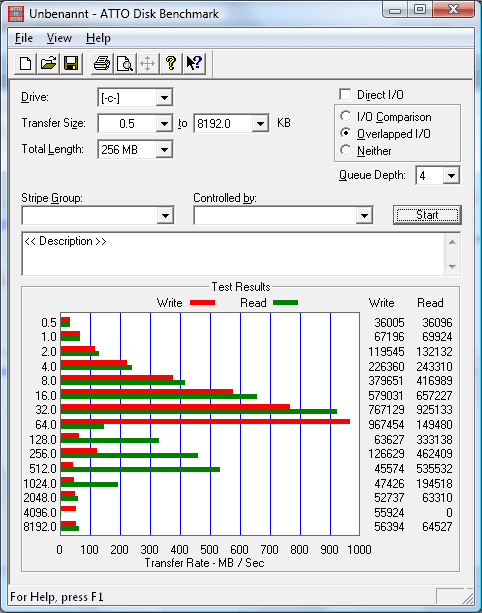Screen dimensions: 482x613
Task: Click the read value 0 for 4096.0
Action: pyautogui.click(x=449, y=513)
